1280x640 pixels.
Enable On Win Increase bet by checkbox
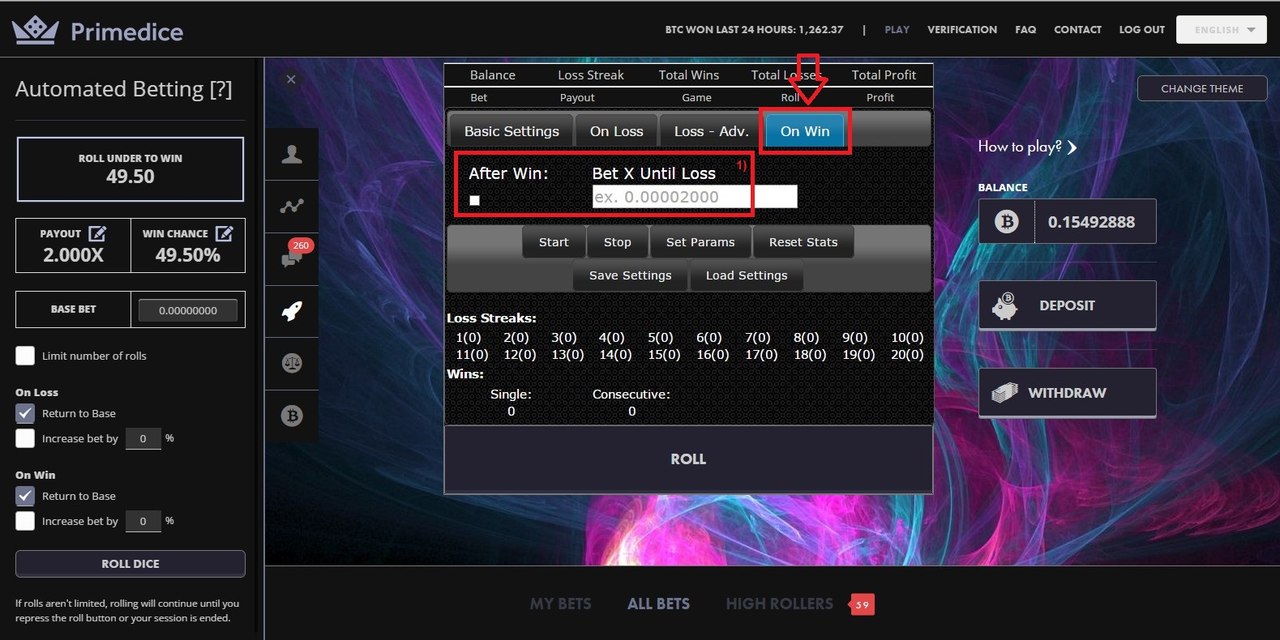(25, 521)
